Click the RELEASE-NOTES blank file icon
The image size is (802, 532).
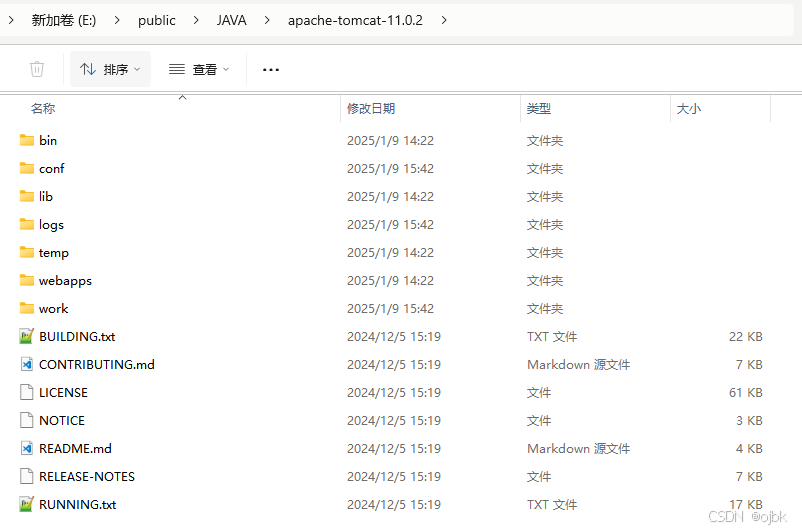click(x=27, y=476)
